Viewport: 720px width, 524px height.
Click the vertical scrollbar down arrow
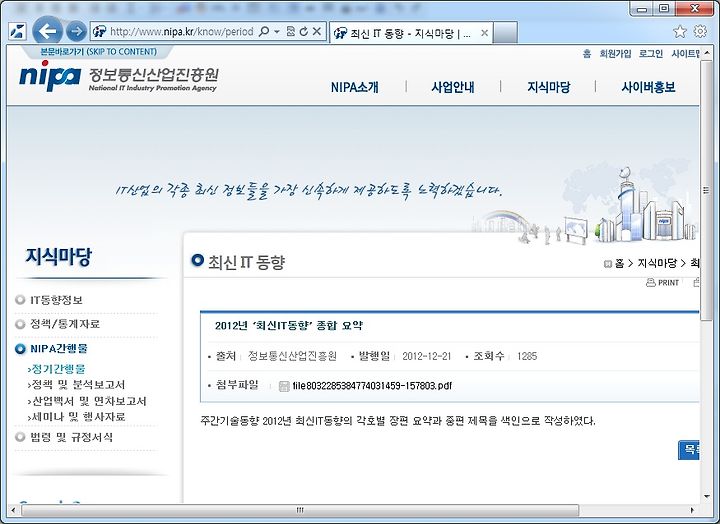[707, 496]
